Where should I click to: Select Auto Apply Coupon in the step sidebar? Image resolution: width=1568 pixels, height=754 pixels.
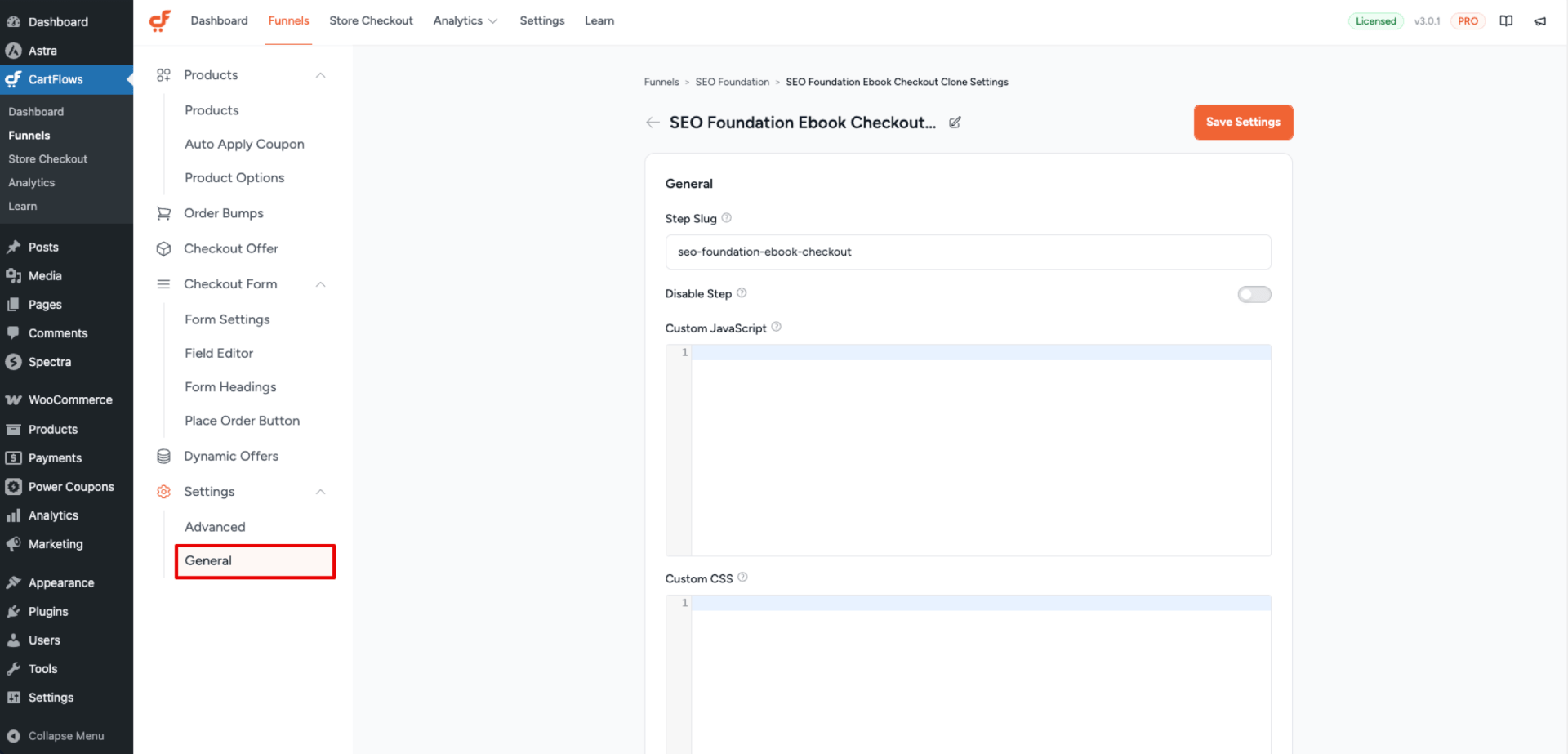[244, 144]
